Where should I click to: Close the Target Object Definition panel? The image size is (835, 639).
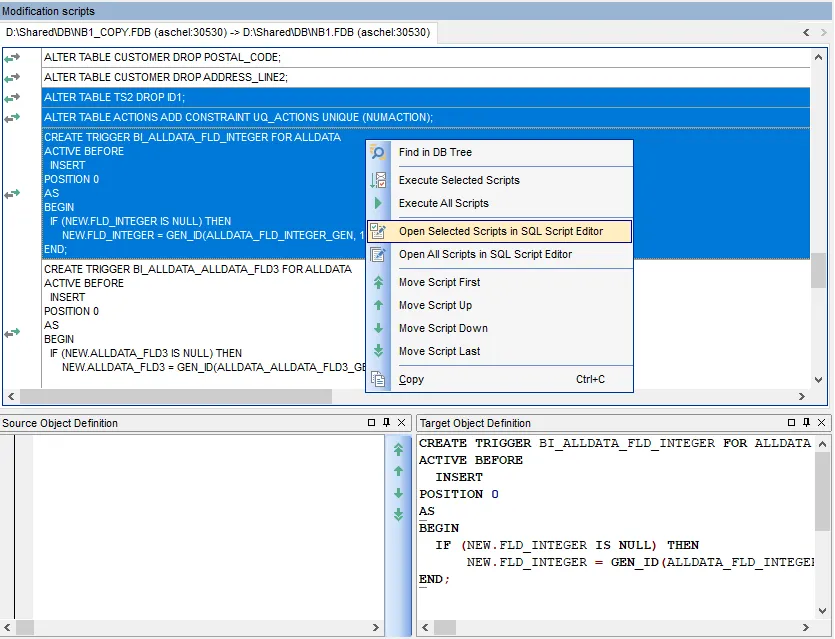pyautogui.click(x=821, y=423)
